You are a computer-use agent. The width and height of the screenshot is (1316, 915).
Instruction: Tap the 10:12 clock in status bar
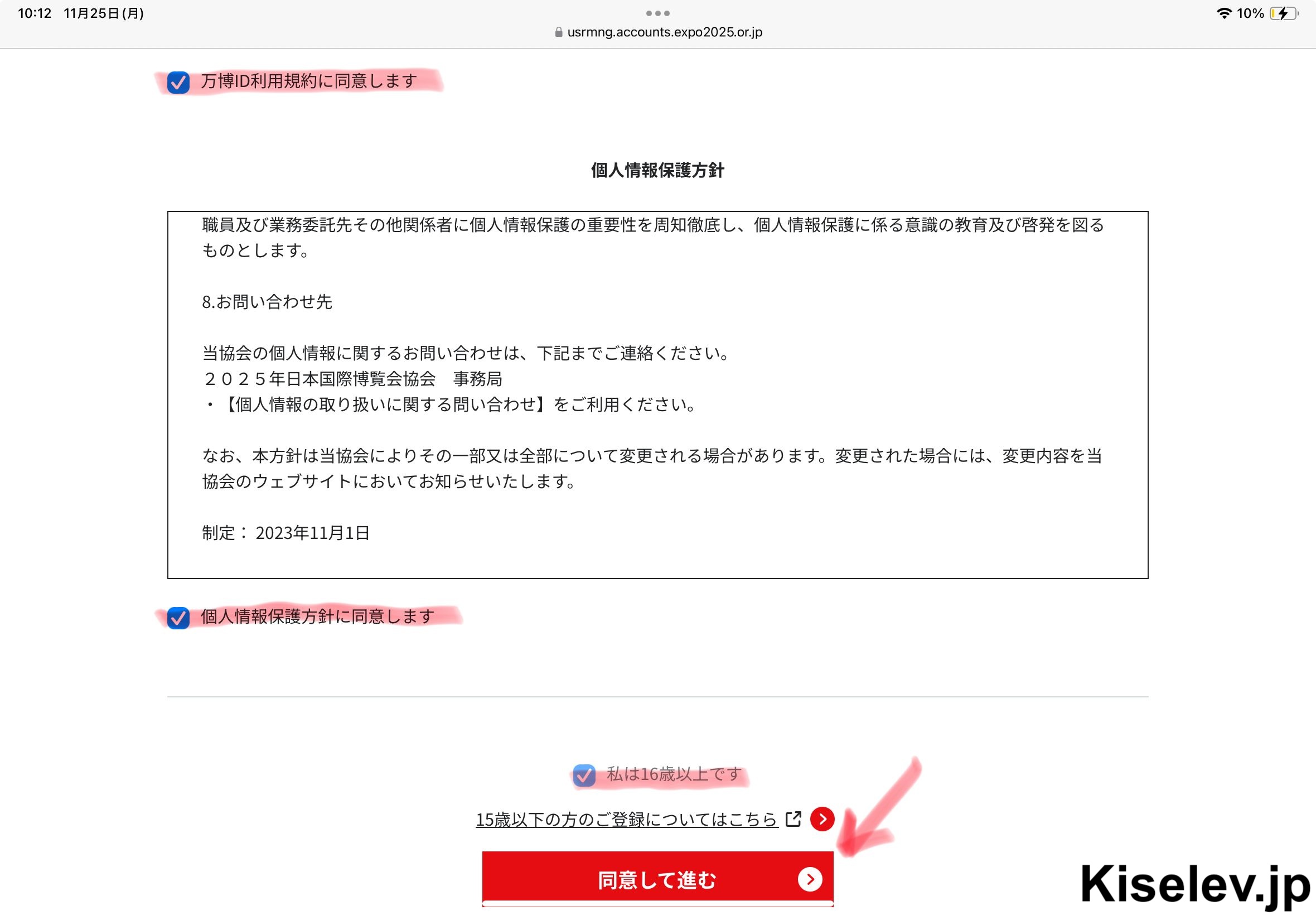tap(35, 13)
